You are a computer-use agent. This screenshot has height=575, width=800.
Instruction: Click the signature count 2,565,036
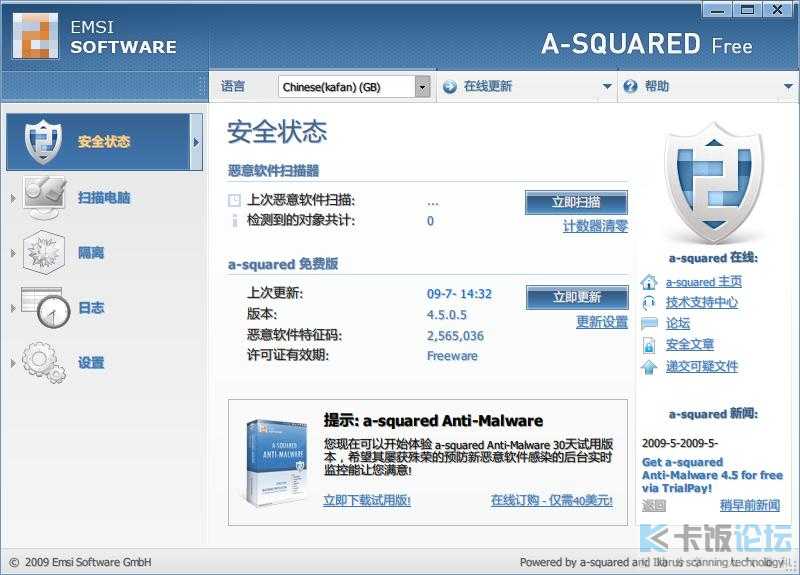click(x=455, y=336)
